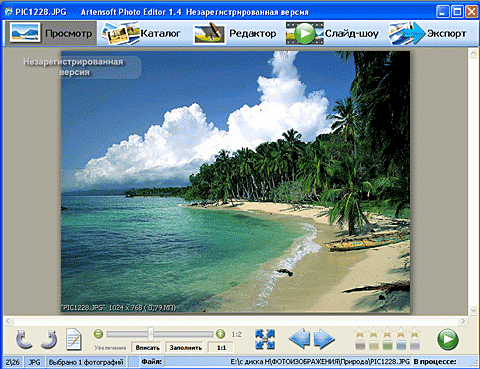Open the Каталог tab
The width and height of the screenshot is (480, 369).
click(x=141, y=33)
